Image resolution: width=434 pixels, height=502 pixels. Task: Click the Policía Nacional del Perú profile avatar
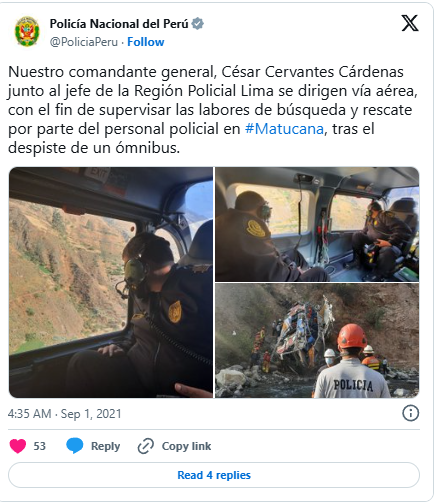[x=27, y=32]
